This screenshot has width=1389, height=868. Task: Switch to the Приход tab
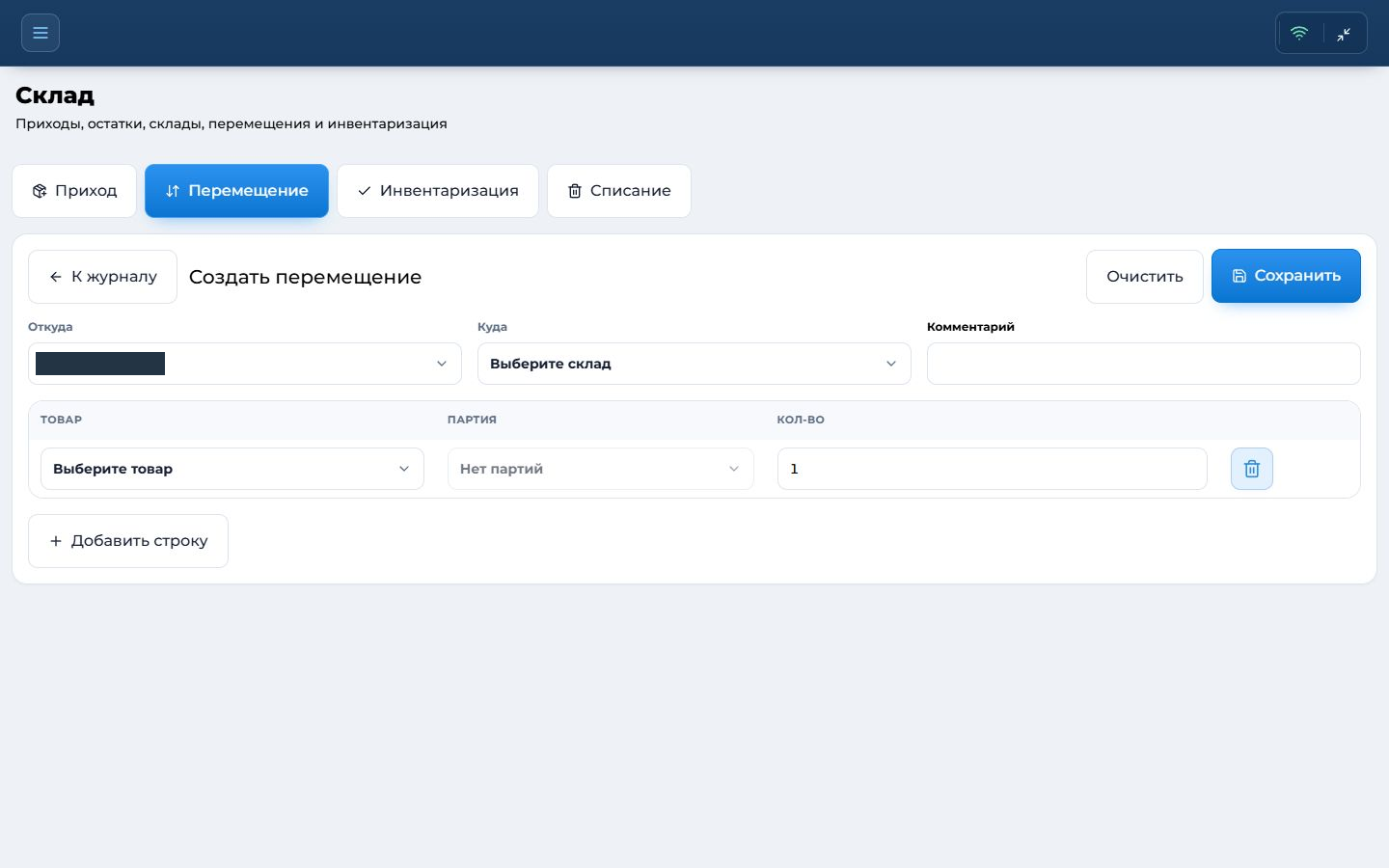tap(74, 191)
